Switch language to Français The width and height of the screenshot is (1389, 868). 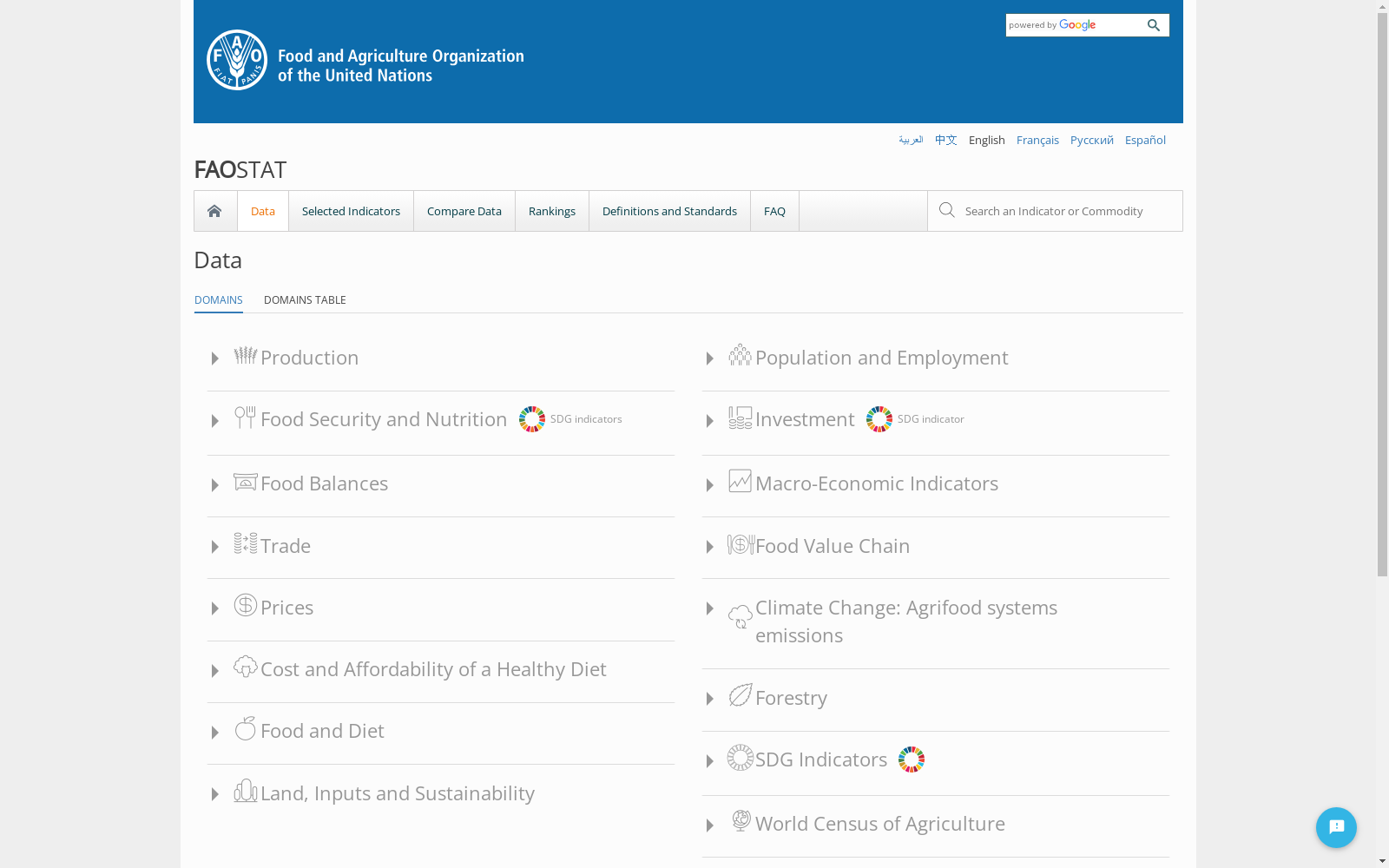[1037, 140]
